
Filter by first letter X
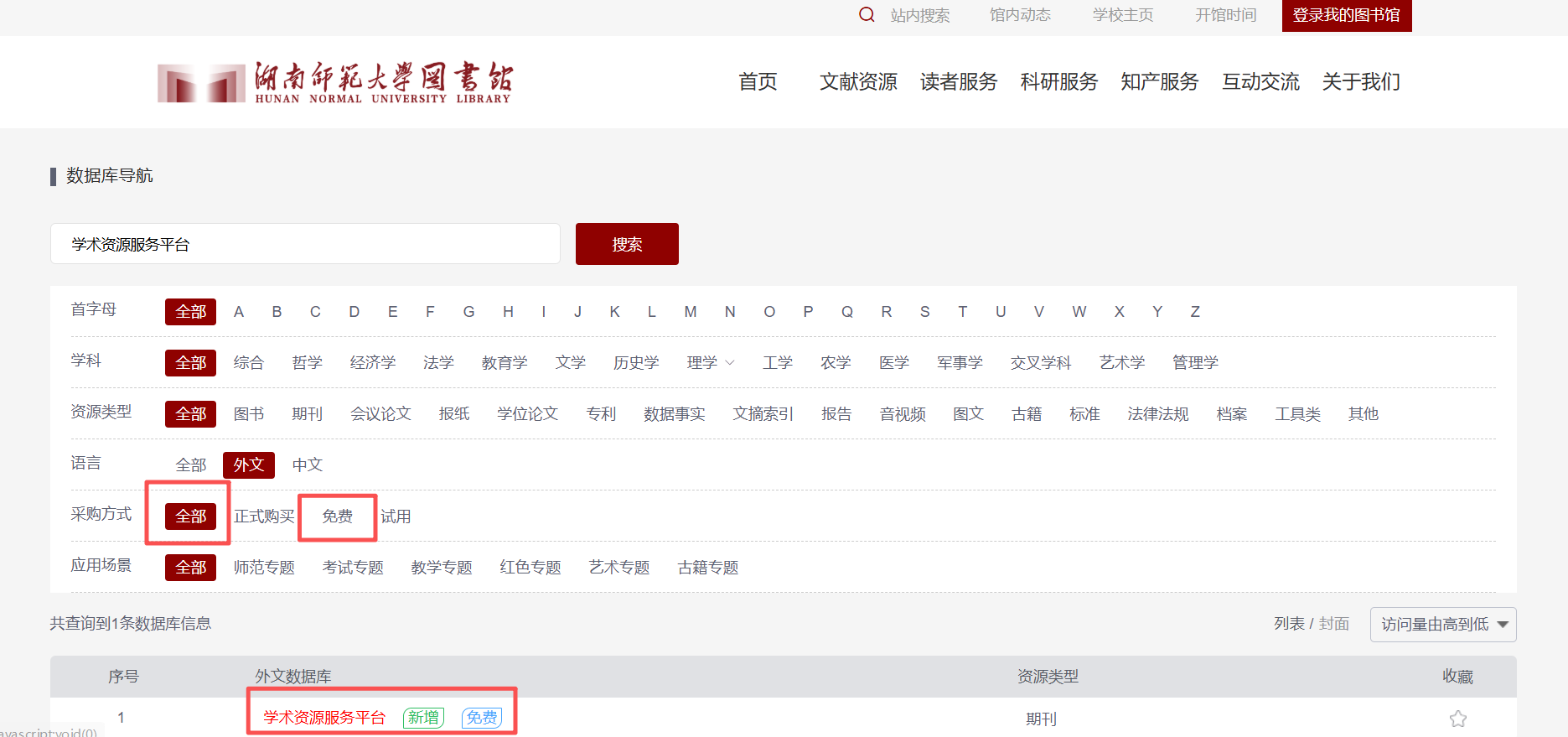click(x=1119, y=312)
